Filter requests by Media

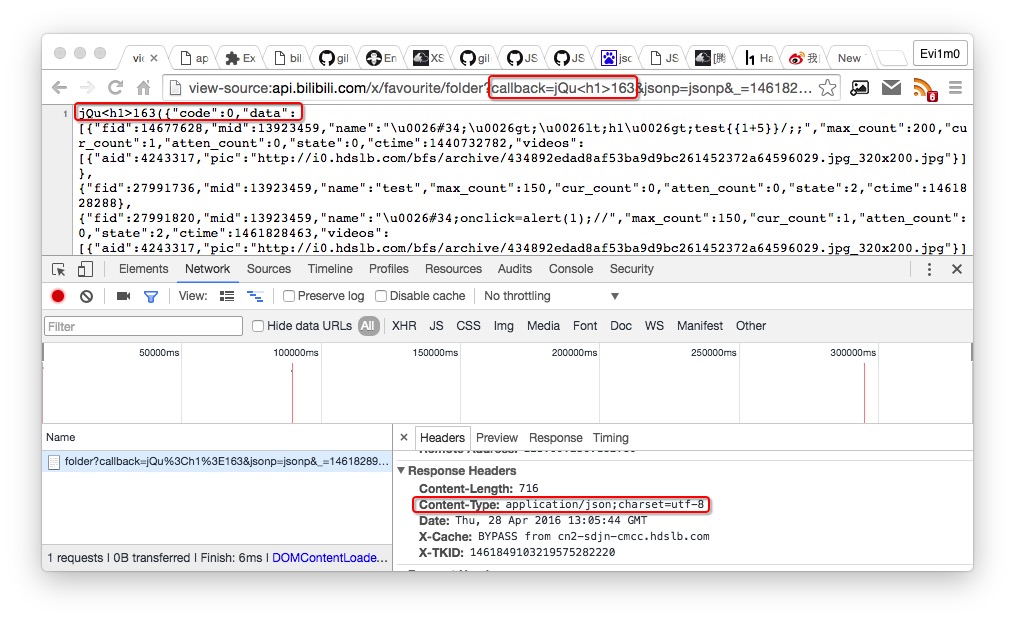pos(543,326)
